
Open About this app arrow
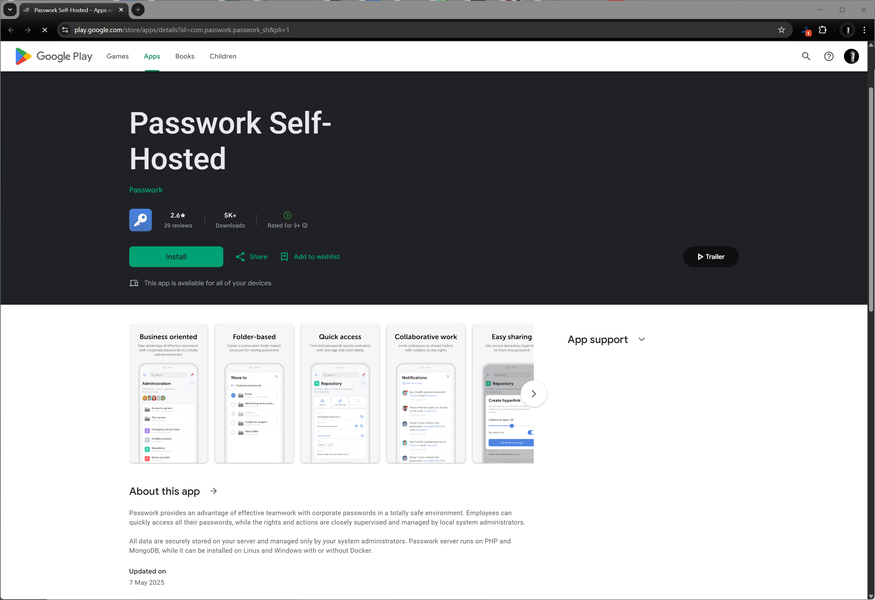click(213, 491)
